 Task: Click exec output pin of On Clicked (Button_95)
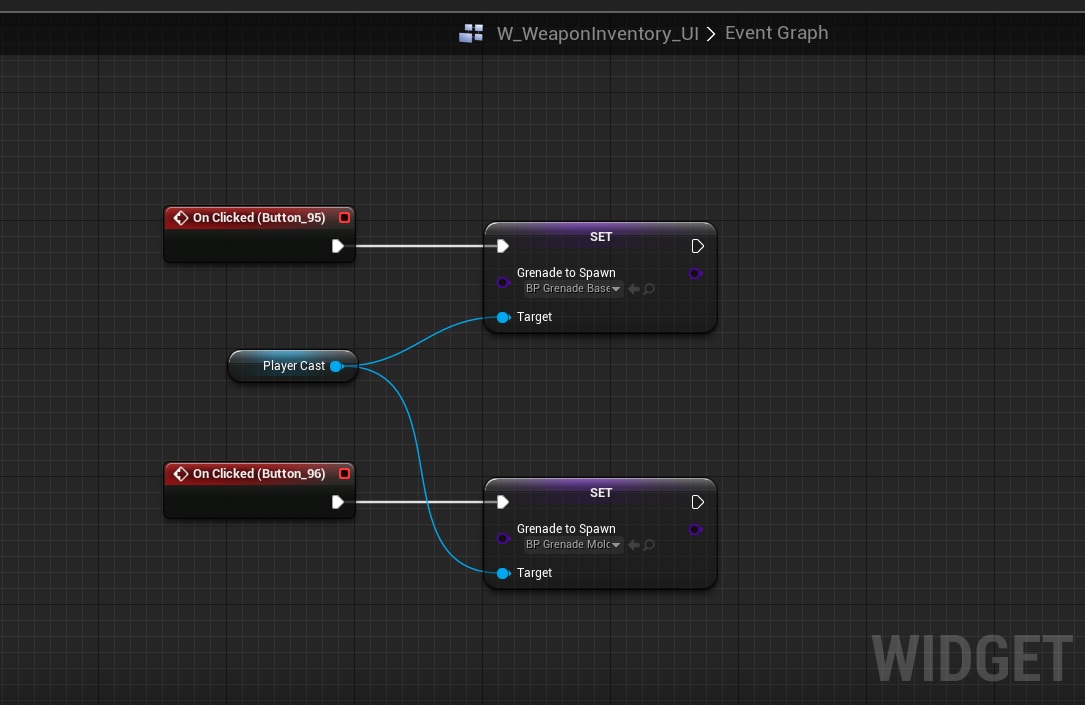[338, 246]
